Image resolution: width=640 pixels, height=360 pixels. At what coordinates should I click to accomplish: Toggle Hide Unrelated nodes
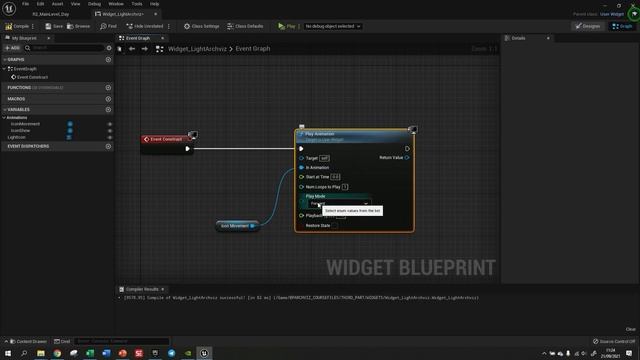pos(144,26)
